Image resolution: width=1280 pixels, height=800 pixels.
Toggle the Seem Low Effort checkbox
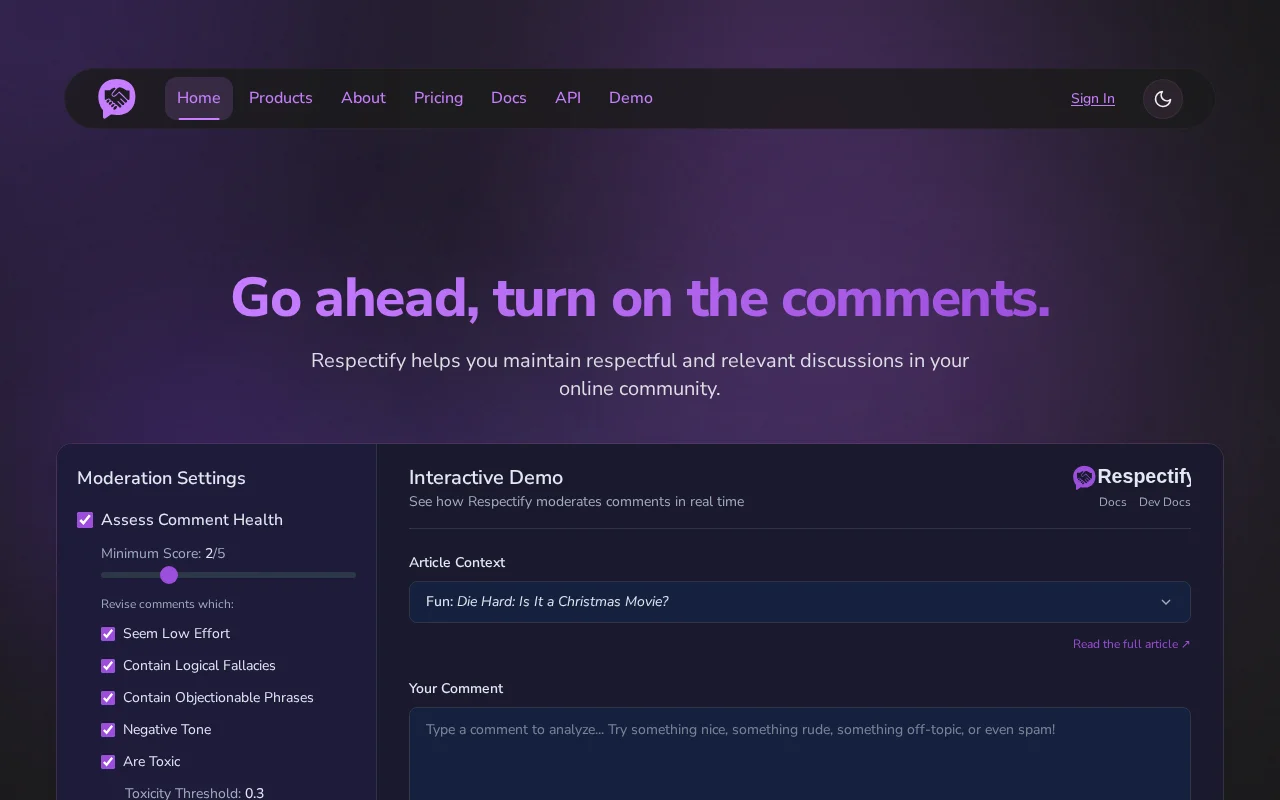[108, 634]
